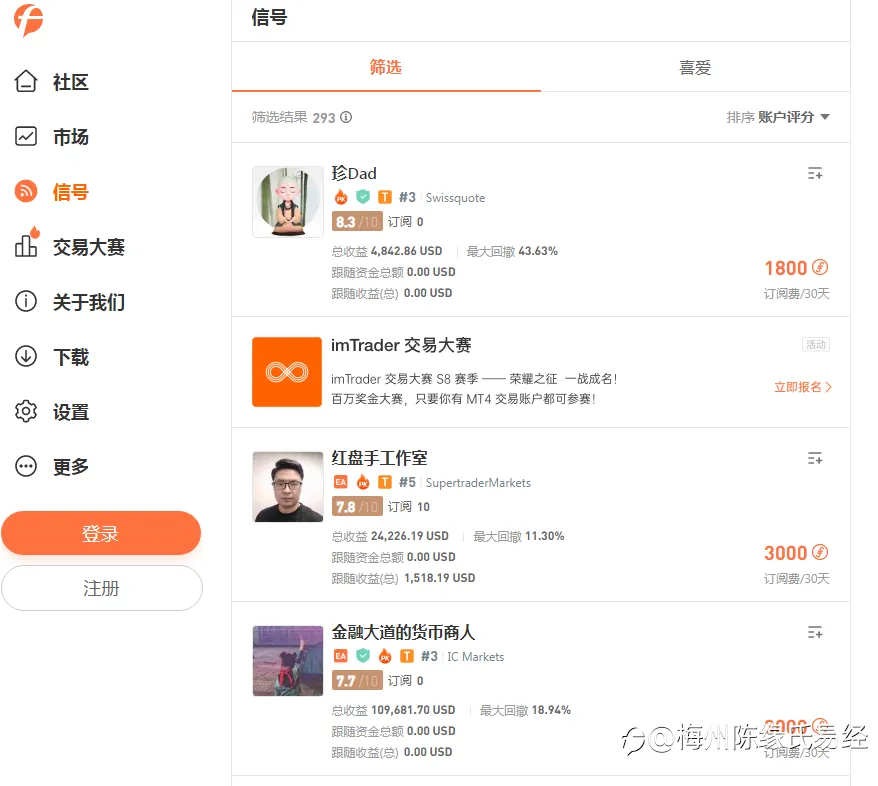The width and height of the screenshot is (878, 786).
Task: Click the coin icon beside 3000
Action: click(x=820, y=553)
